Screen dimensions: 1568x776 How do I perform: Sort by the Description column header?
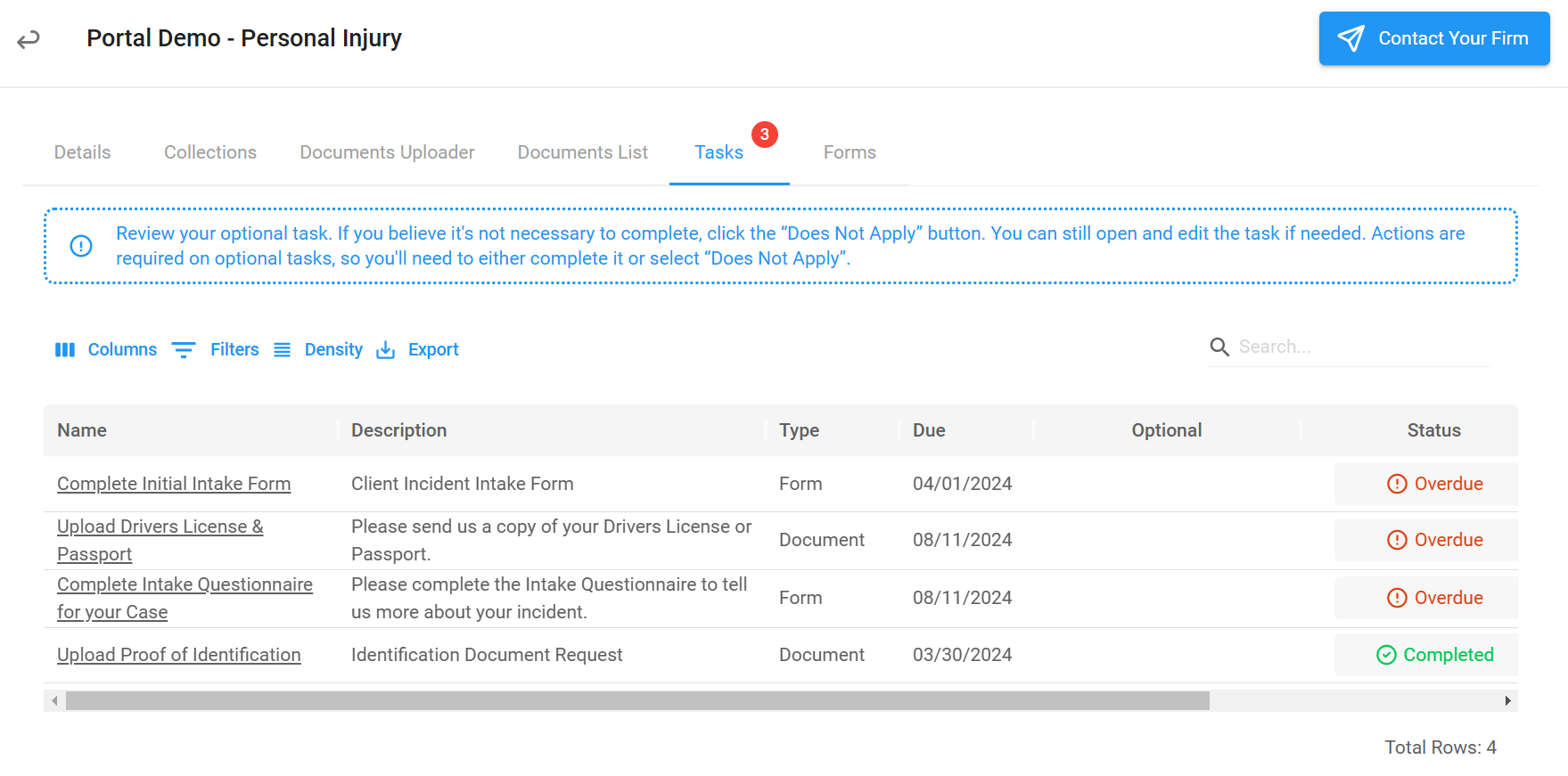click(x=398, y=430)
